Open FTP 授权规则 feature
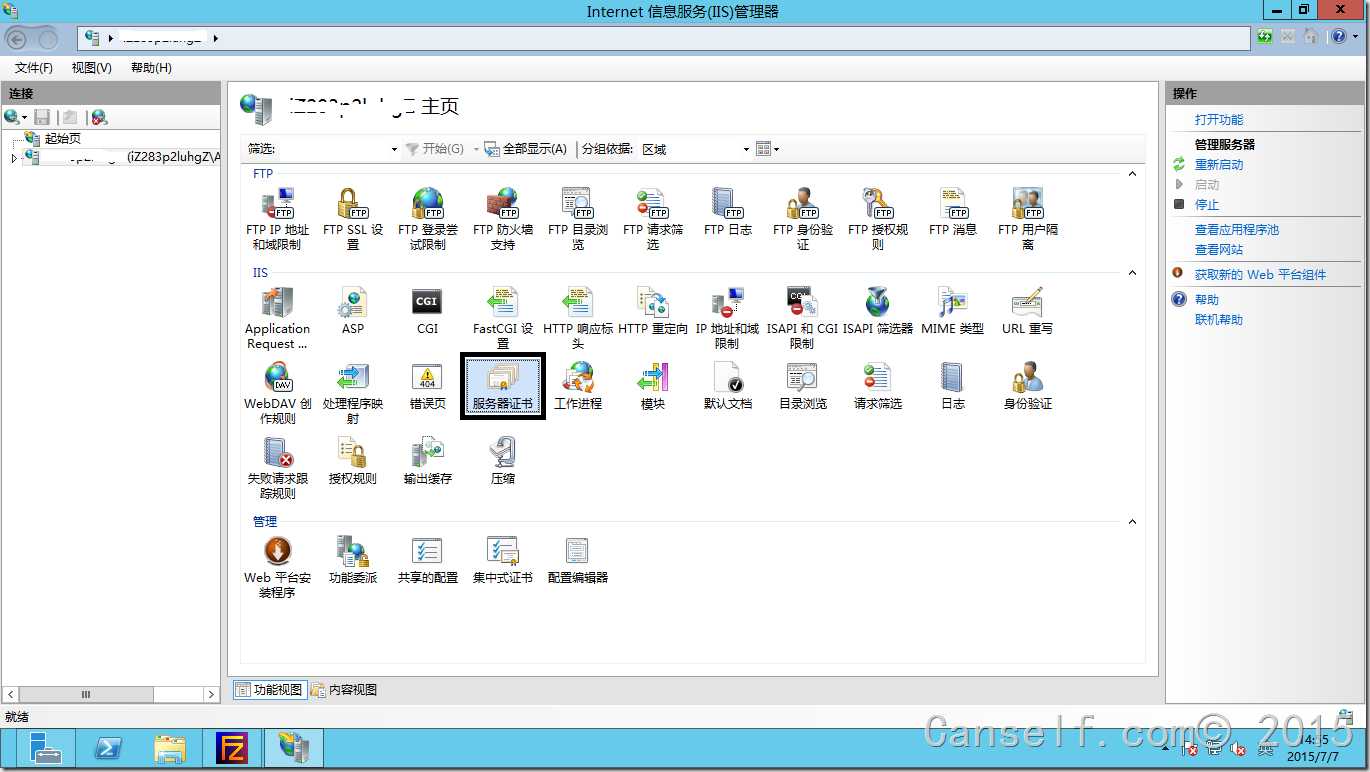 [x=878, y=218]
